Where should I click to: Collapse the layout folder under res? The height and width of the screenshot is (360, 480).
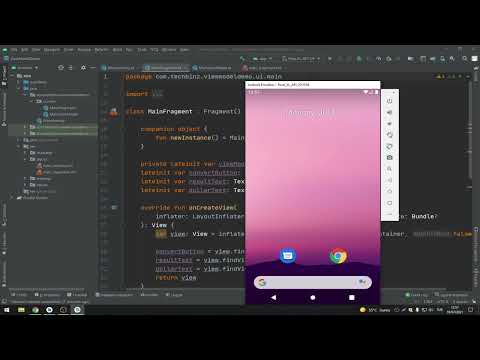[26, 159]
